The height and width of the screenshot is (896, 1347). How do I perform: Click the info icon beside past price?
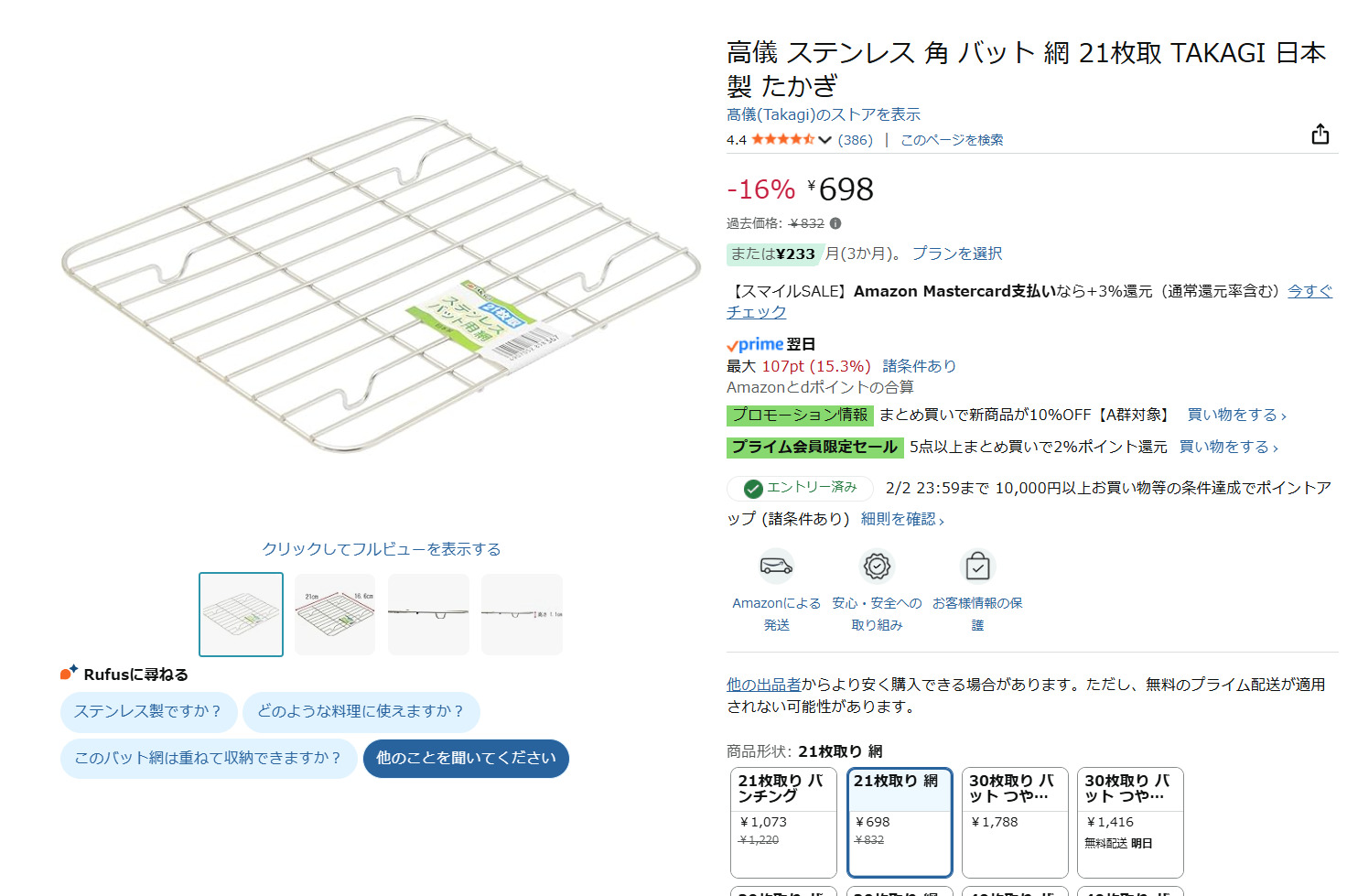click(835, 223)
